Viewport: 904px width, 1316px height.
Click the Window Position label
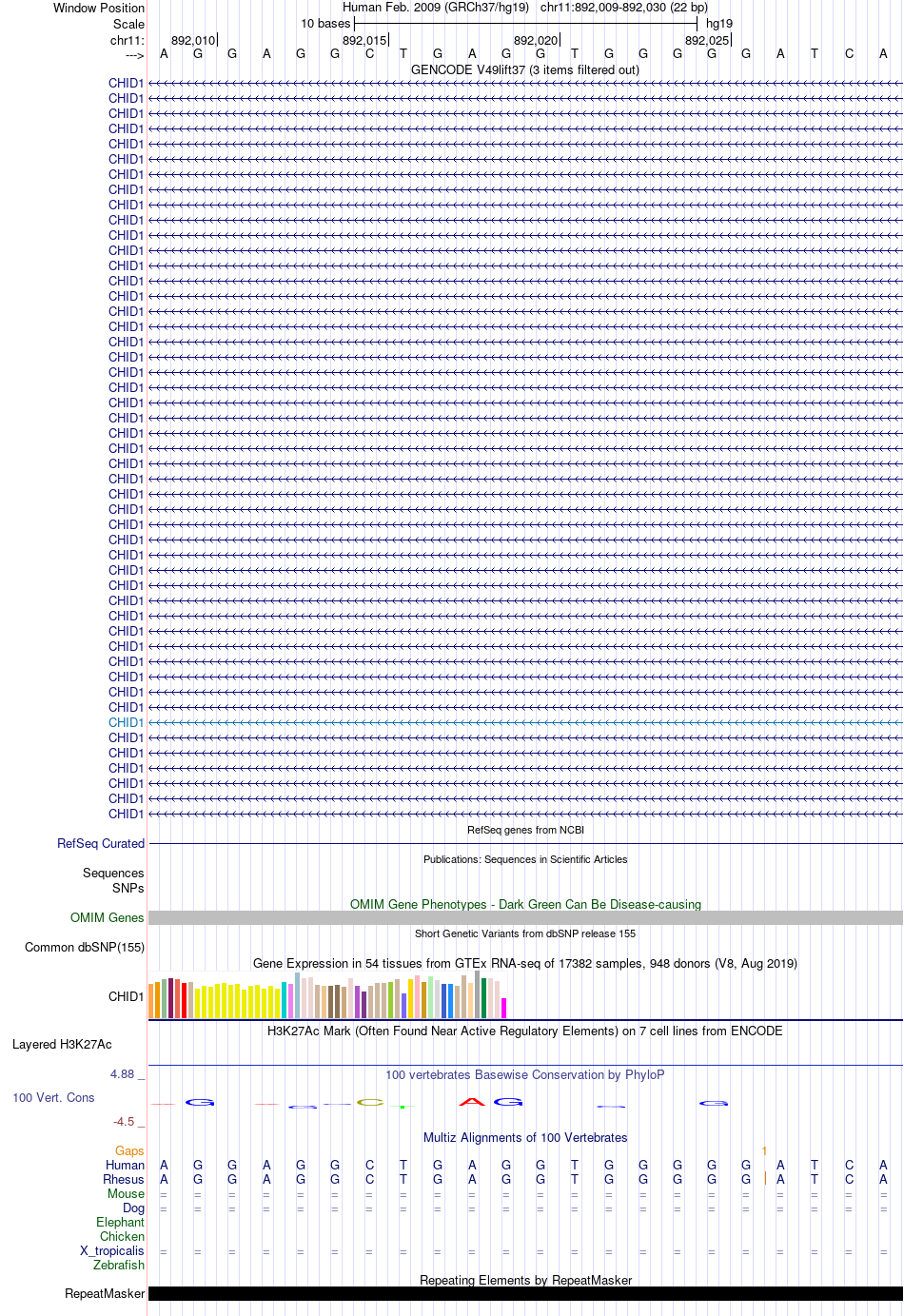(x=99, y=8)
